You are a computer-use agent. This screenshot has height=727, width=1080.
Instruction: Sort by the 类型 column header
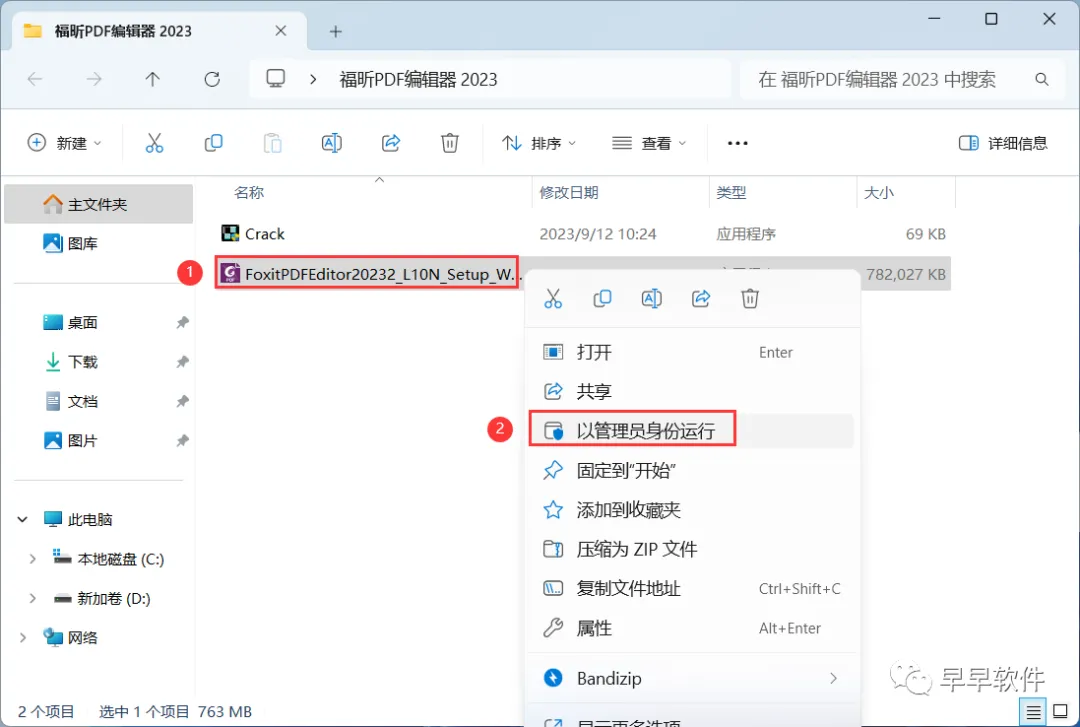pyautogui.click(x=731, y=192)
